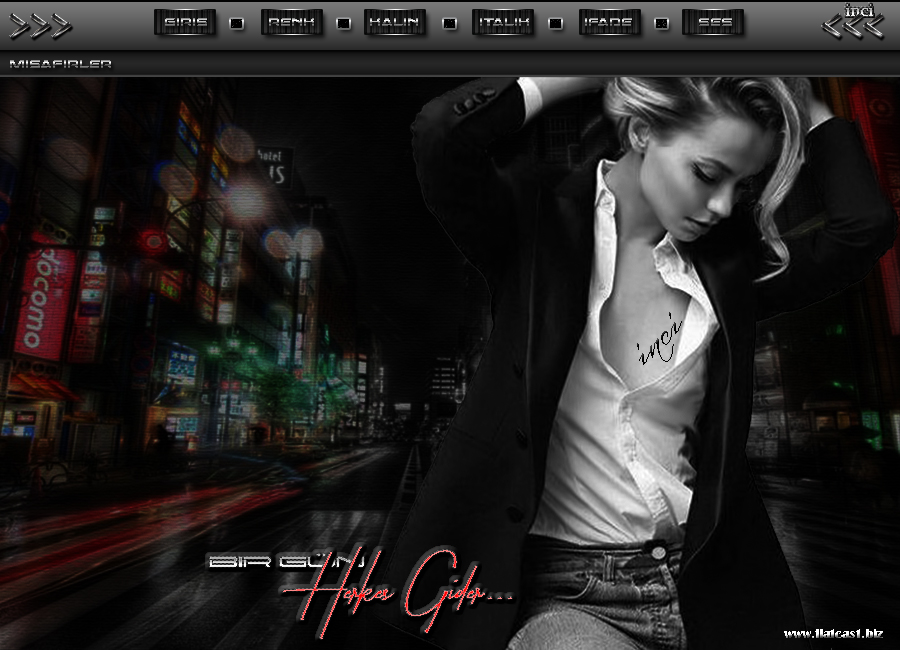
Task: Click small square between KALIN and ITALIK
Action: tap(449, 23)
